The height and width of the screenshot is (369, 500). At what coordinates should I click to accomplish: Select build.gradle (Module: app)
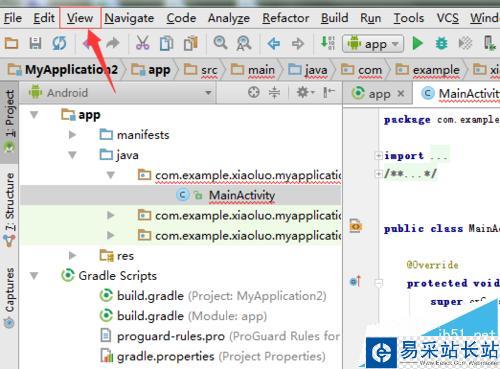click(x=184, y=316)
